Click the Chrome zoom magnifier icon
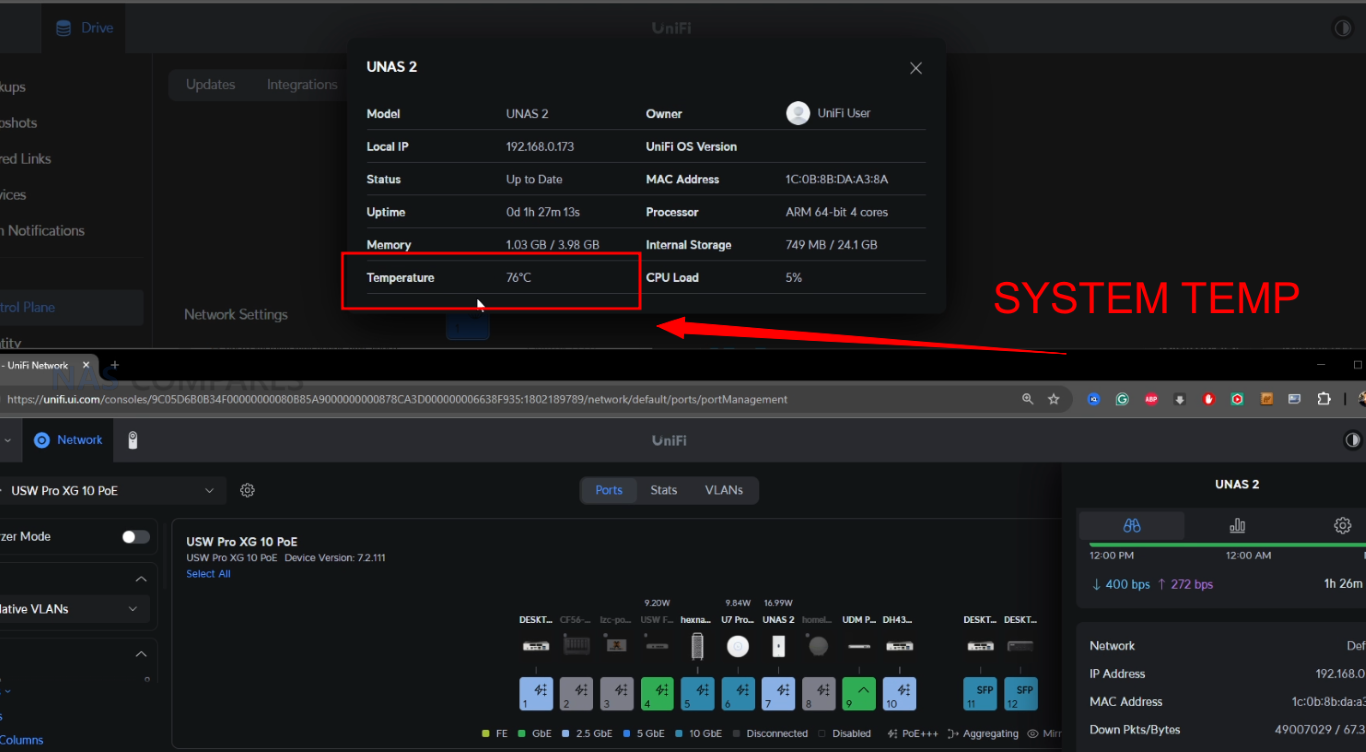Screen dimensions: 1366x752 coord(1027,399)
